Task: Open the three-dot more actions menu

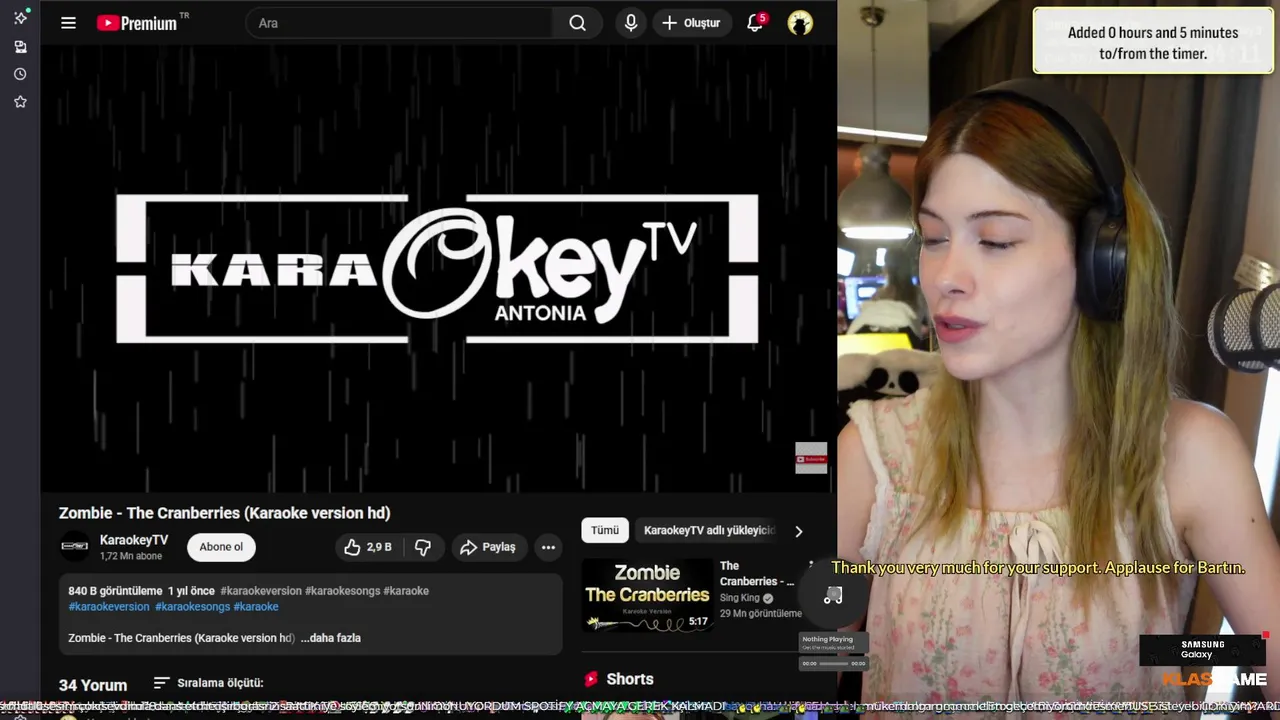Action: click(x=548, y=547)
